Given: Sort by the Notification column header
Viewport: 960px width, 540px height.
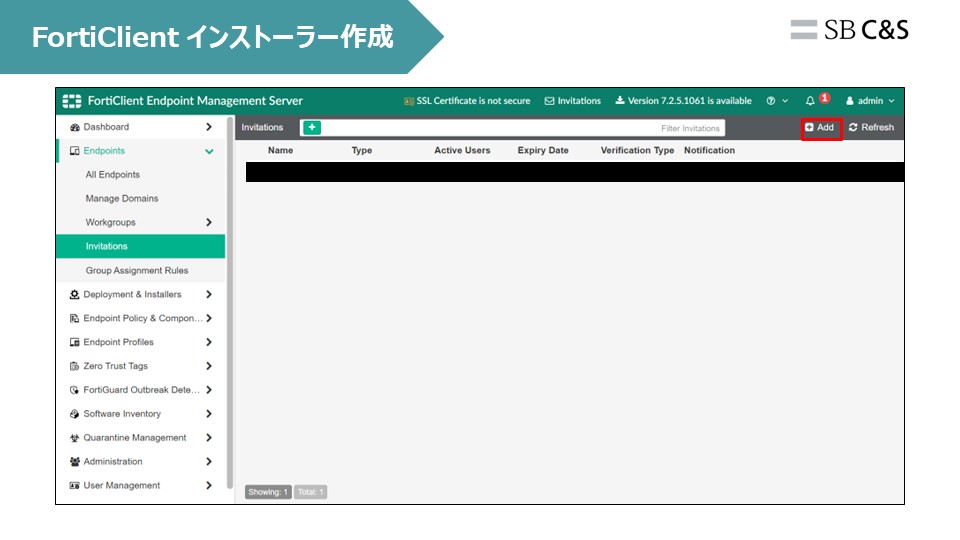Looking at the screenshot, I should [x=710, y=150].
